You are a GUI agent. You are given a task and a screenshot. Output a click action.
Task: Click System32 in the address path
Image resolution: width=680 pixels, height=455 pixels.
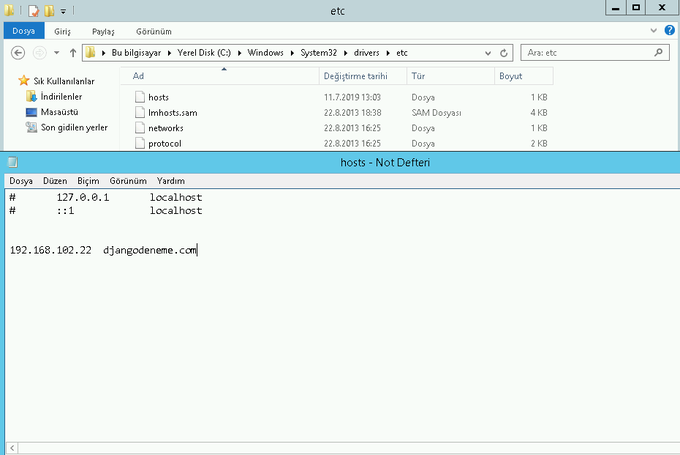point(318,52)
